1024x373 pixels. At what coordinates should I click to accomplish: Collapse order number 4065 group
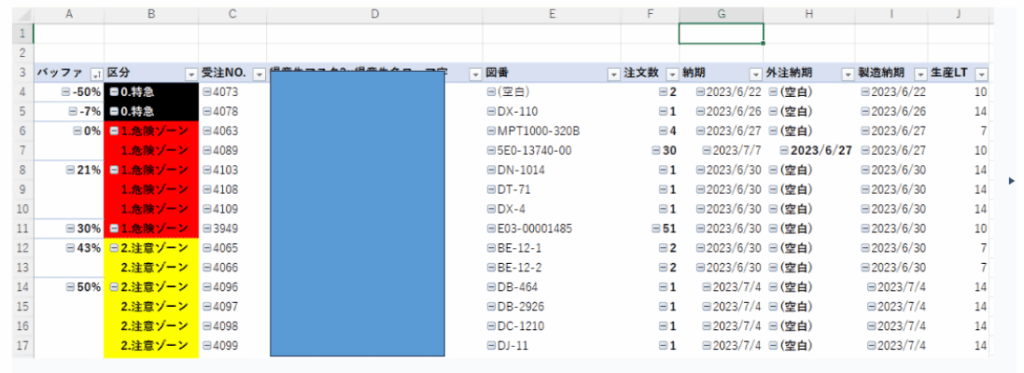tap(206, 248)
